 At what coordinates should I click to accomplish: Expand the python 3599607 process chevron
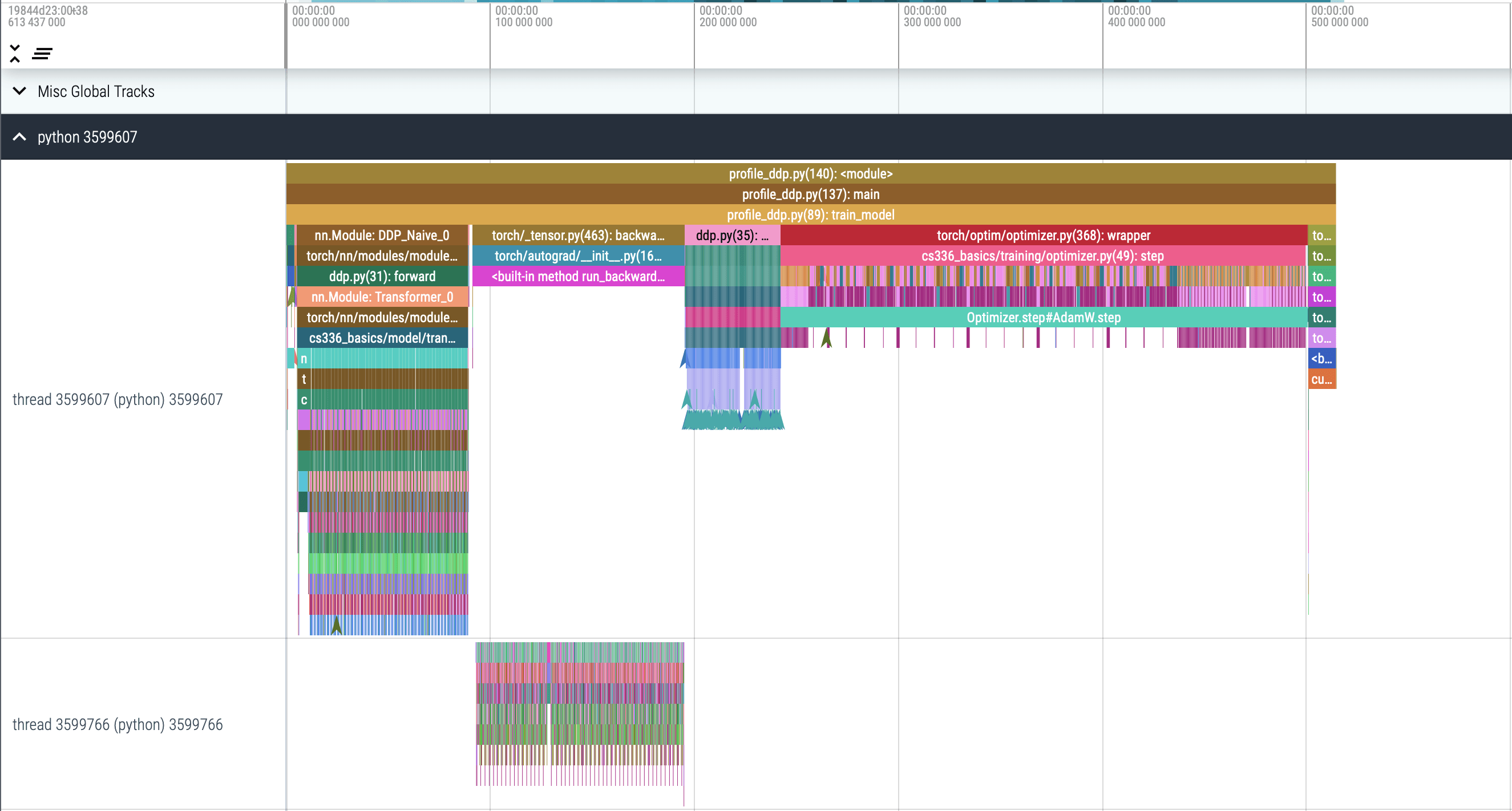(19, 137)
